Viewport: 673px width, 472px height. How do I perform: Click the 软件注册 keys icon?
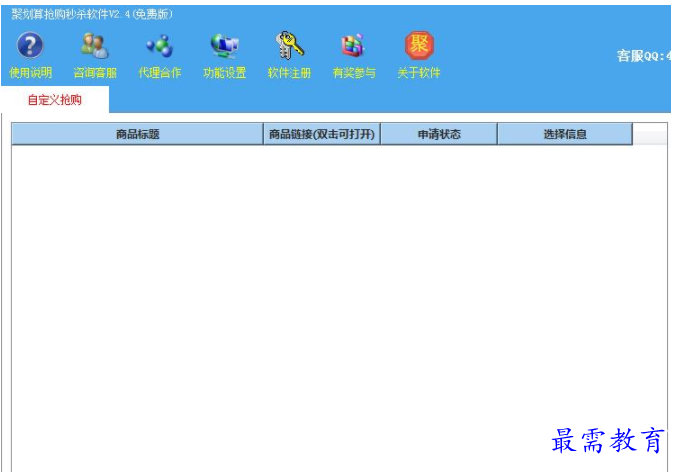pos(289,45)
